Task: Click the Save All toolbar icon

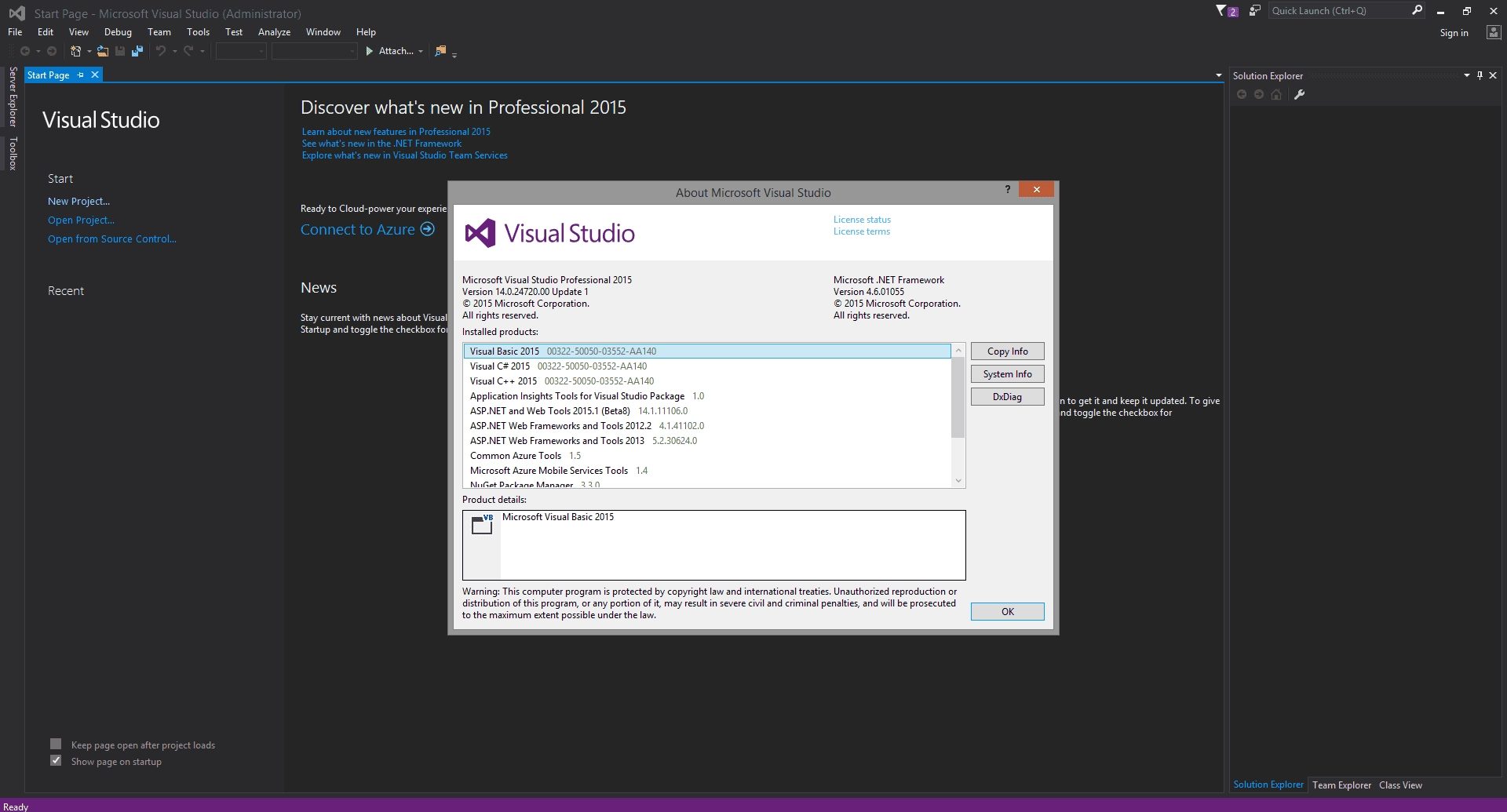Action: 137,51
